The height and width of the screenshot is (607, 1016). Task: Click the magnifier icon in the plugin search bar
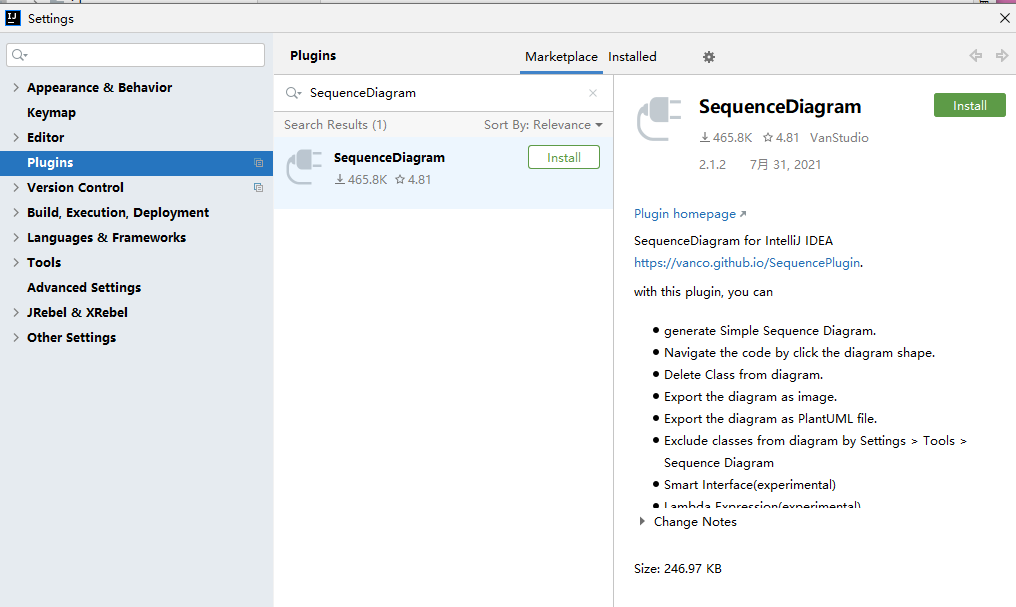coord(291,92)
